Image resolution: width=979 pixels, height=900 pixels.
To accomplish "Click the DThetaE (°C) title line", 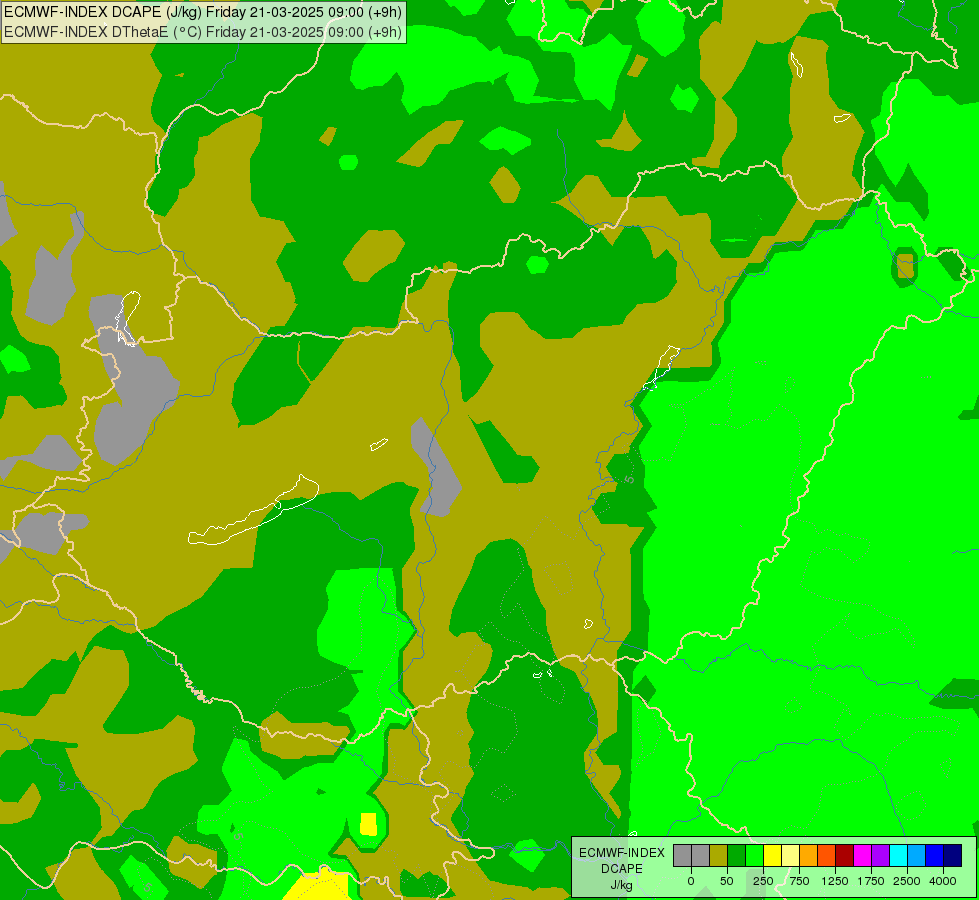I will click(x=203, y=32).
